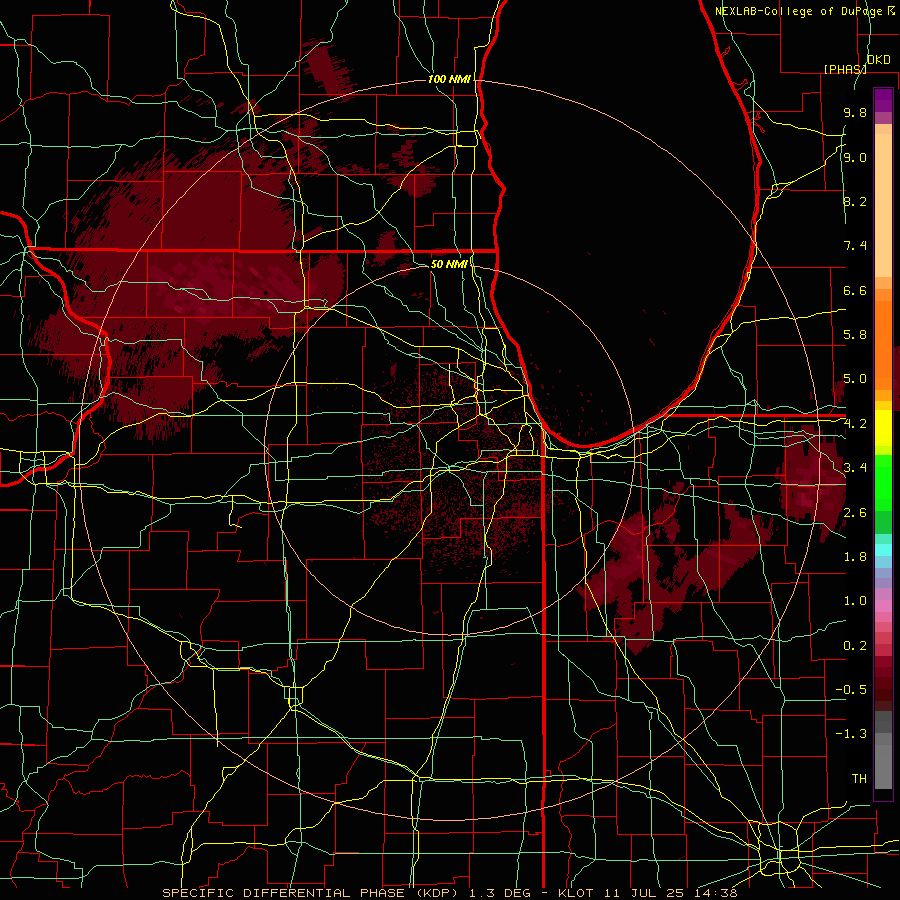Click the 1.8 scale value
This screenshot has height=900, width=900.
(x=855, y=557)
